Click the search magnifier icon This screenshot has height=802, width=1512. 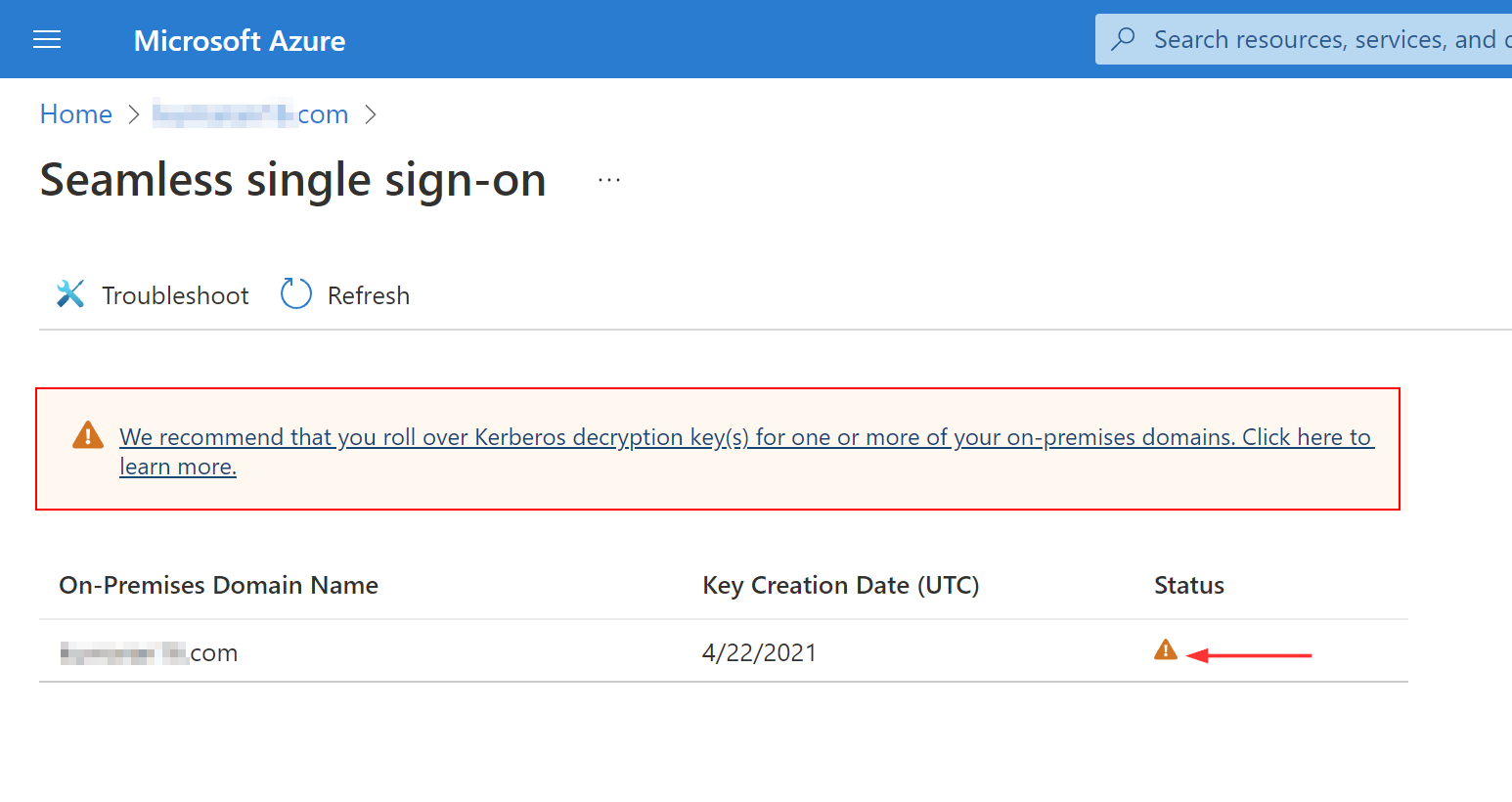click(1122, 38)
